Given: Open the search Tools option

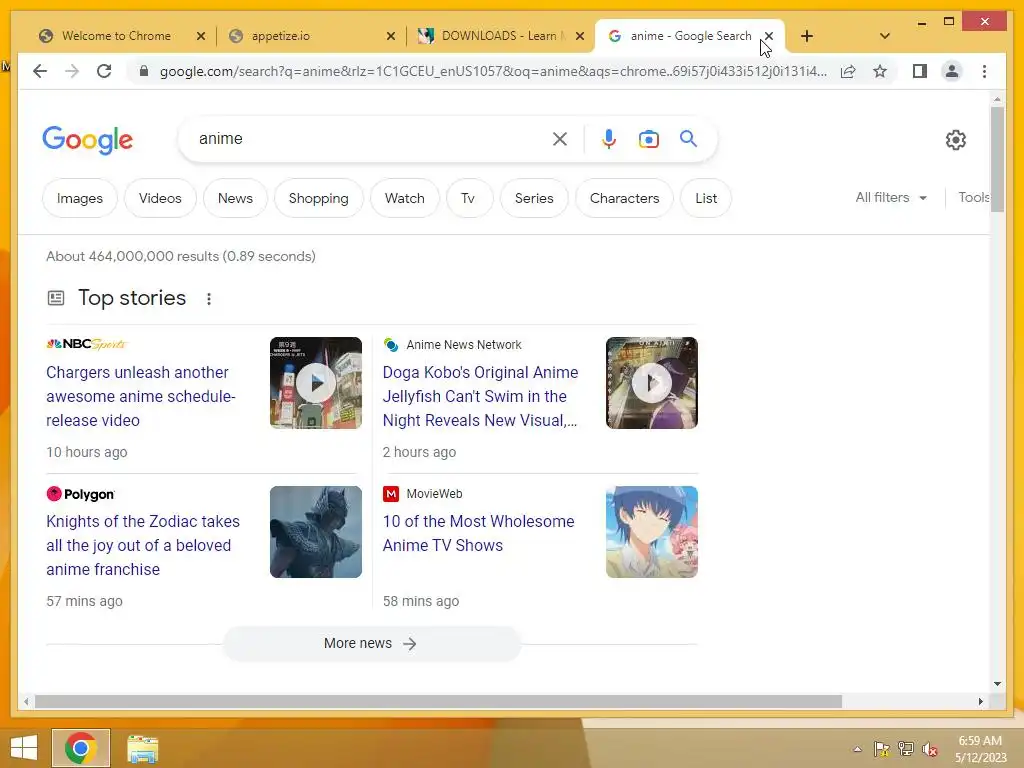Looking at the screenshot, I should coord(974,197).
